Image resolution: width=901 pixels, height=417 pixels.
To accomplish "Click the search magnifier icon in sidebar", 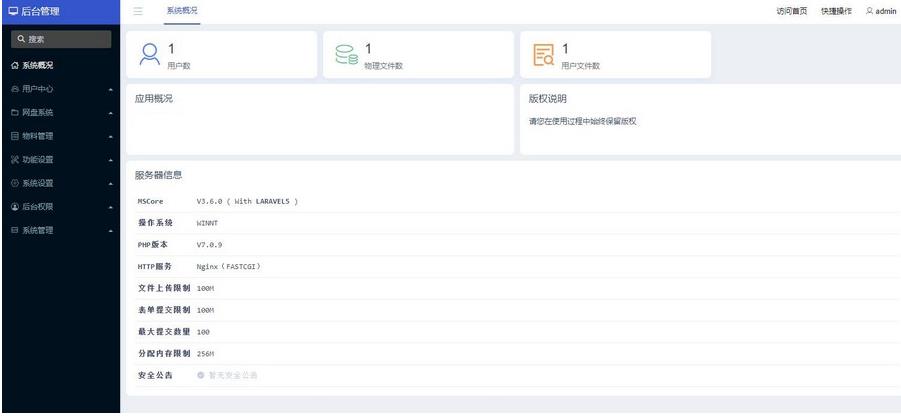I will click(21, 39).
